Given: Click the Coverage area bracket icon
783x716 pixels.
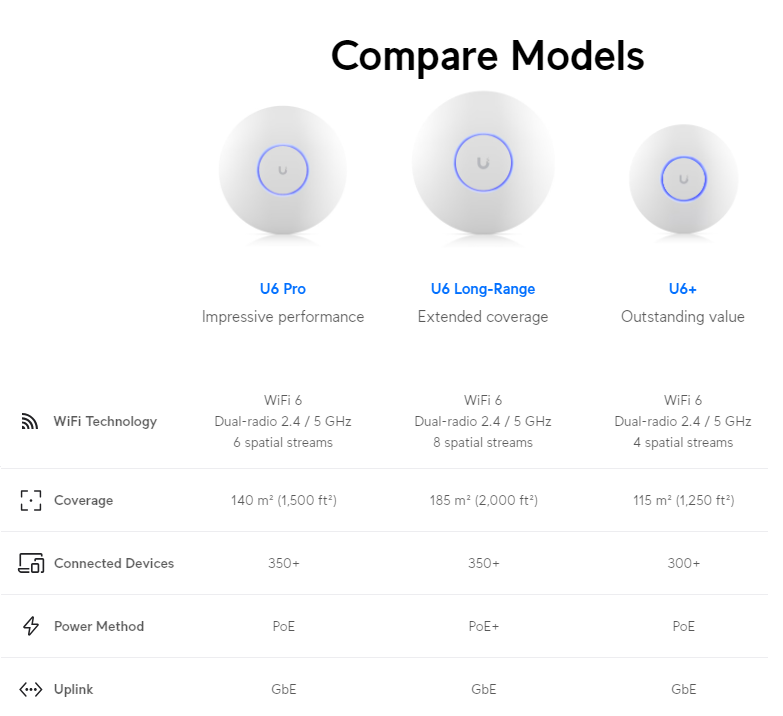Looking at the screenshot, I should (x=30, y=500).
